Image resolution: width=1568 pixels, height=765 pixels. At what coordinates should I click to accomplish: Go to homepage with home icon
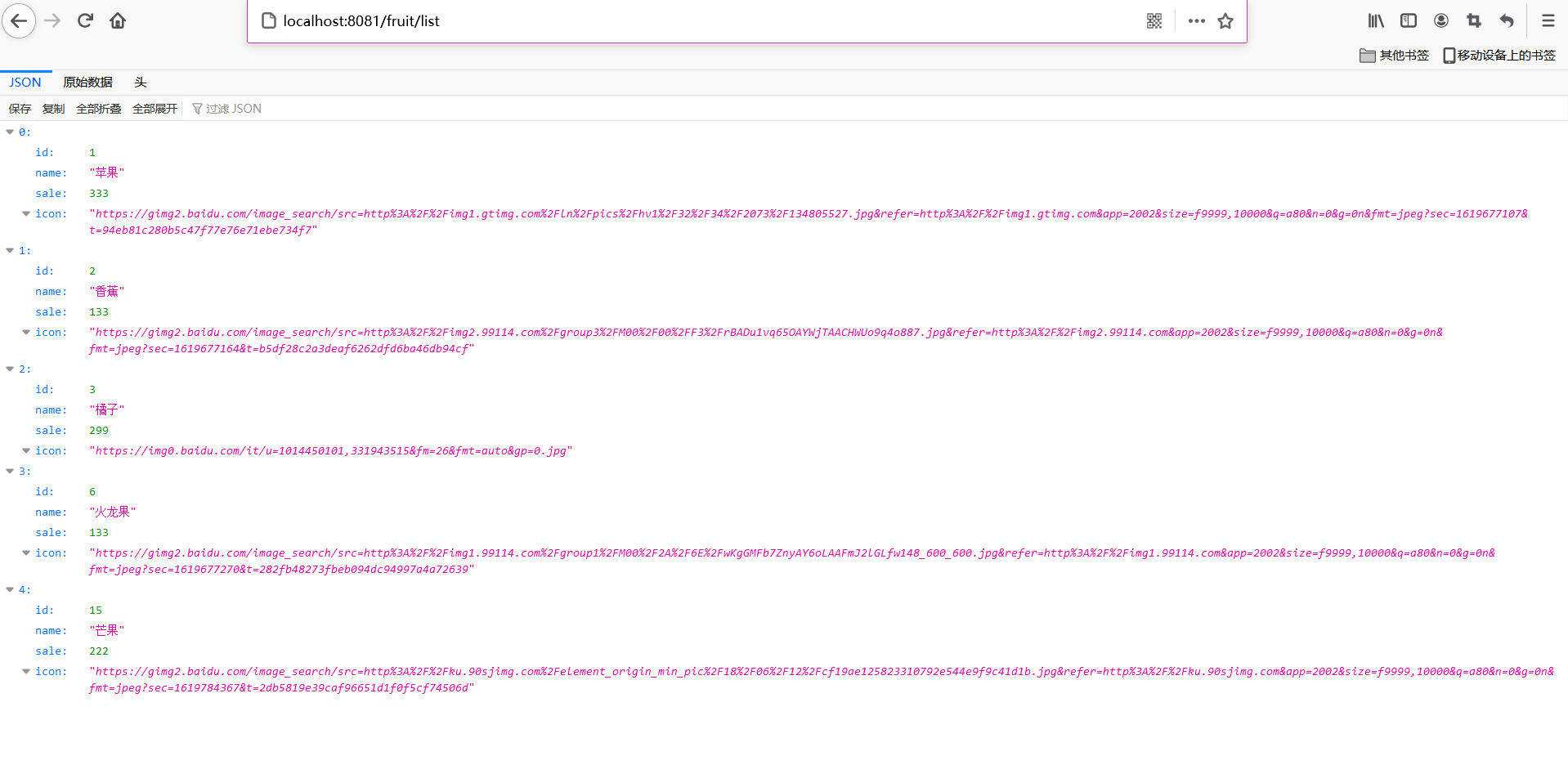pos(117,20)
